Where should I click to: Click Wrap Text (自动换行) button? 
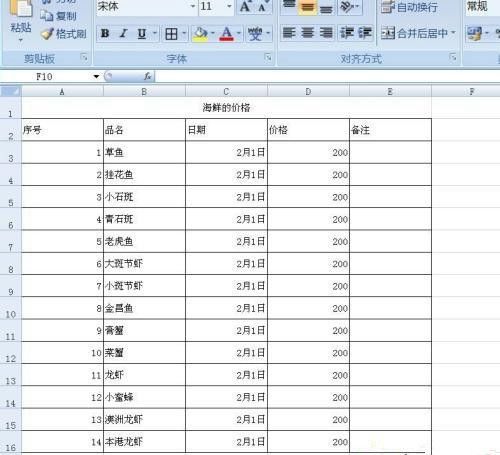(409, 7)
